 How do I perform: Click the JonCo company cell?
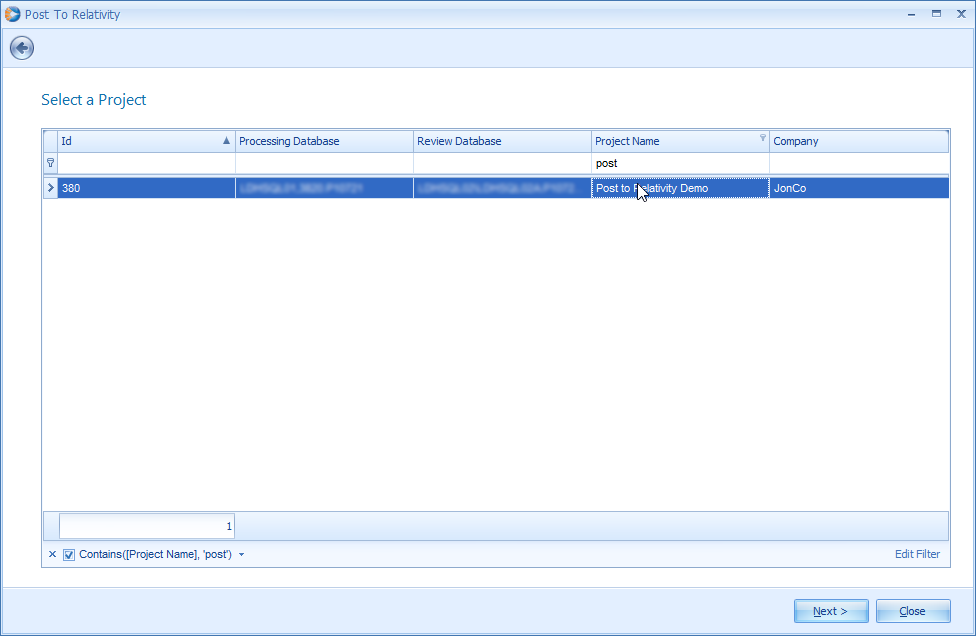(859, 188)
